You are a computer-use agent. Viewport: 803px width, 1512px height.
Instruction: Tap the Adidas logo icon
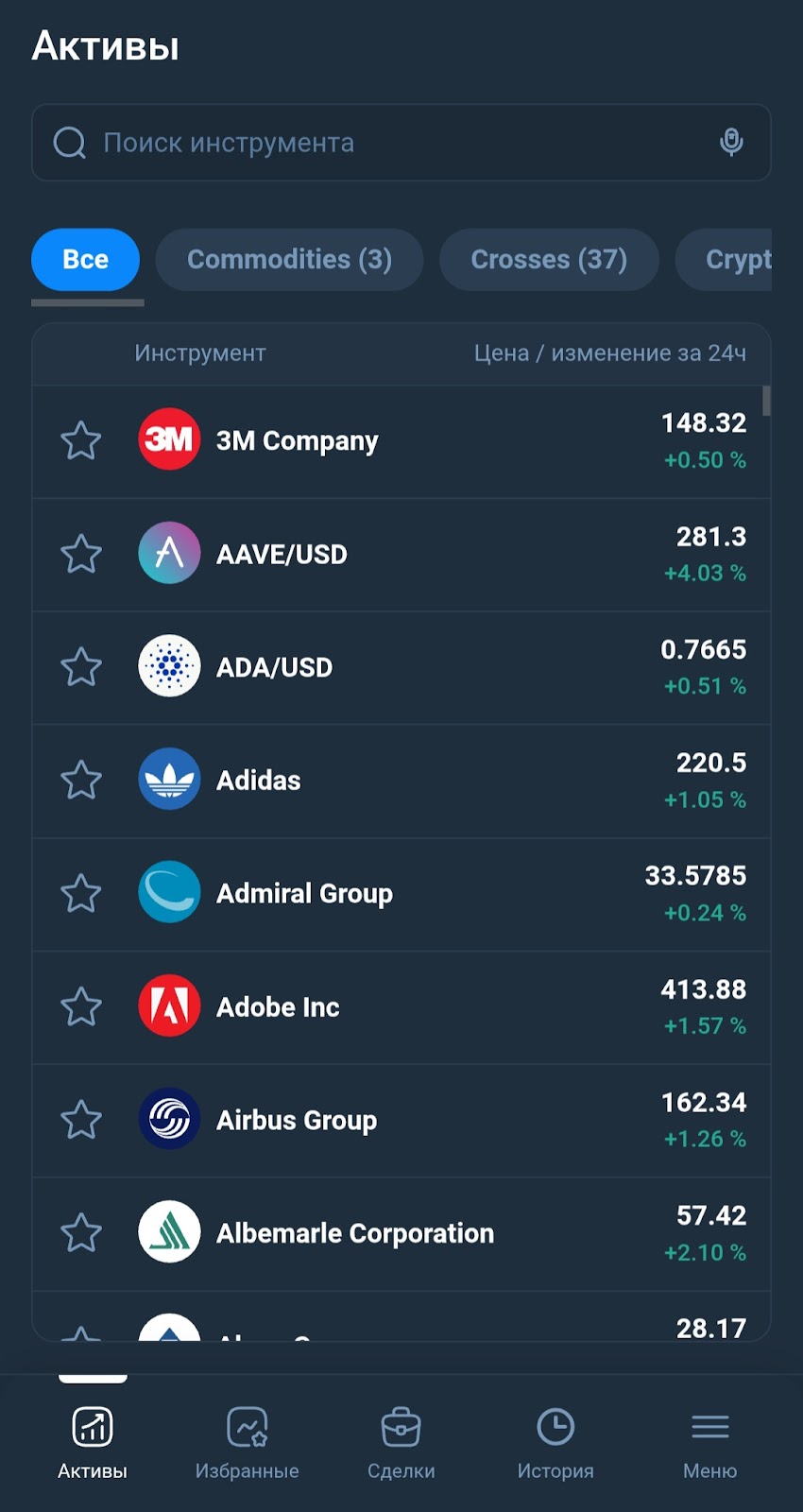169,780
